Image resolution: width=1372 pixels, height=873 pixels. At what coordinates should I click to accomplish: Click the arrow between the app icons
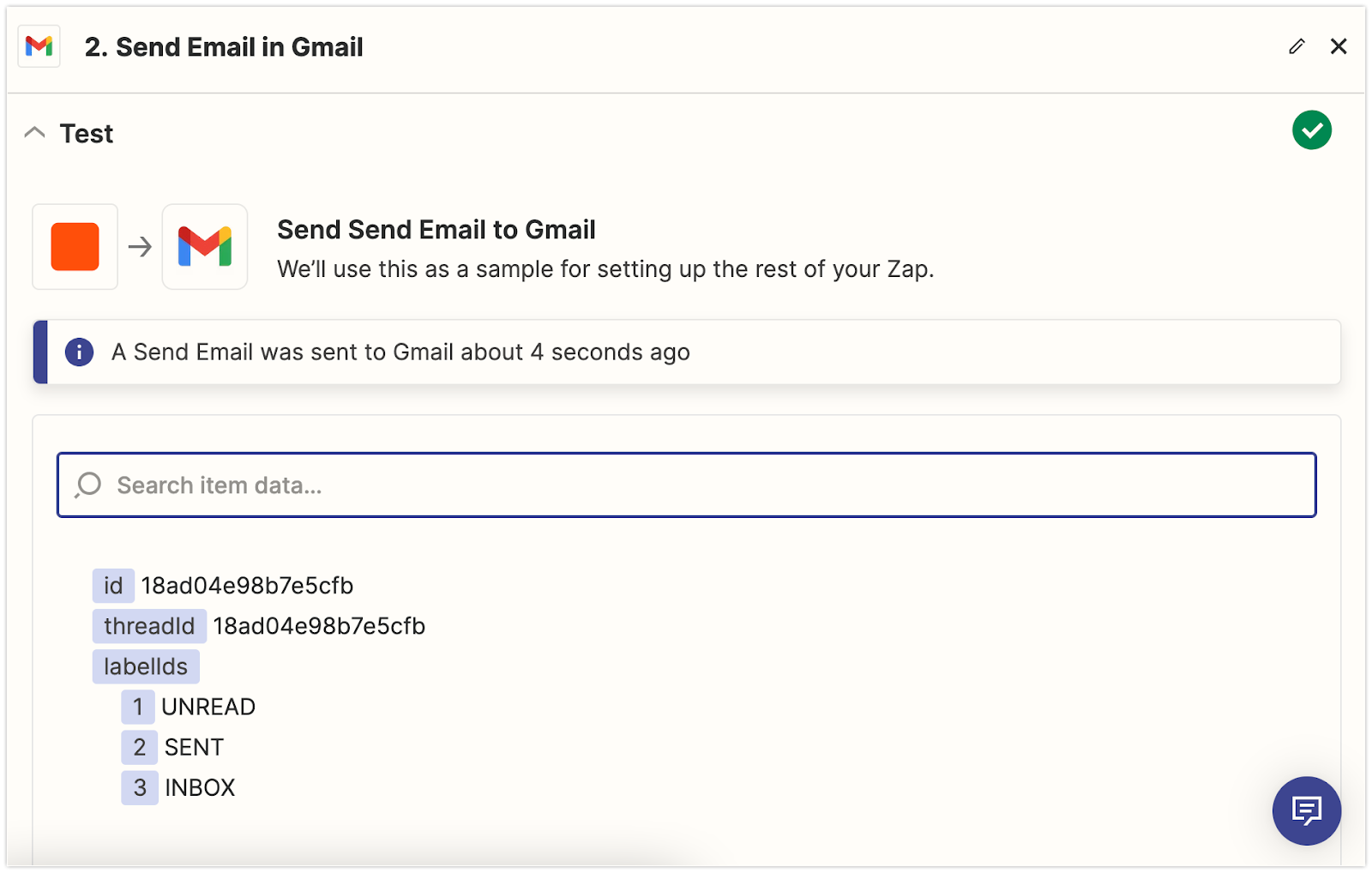[x=140, y=247]
